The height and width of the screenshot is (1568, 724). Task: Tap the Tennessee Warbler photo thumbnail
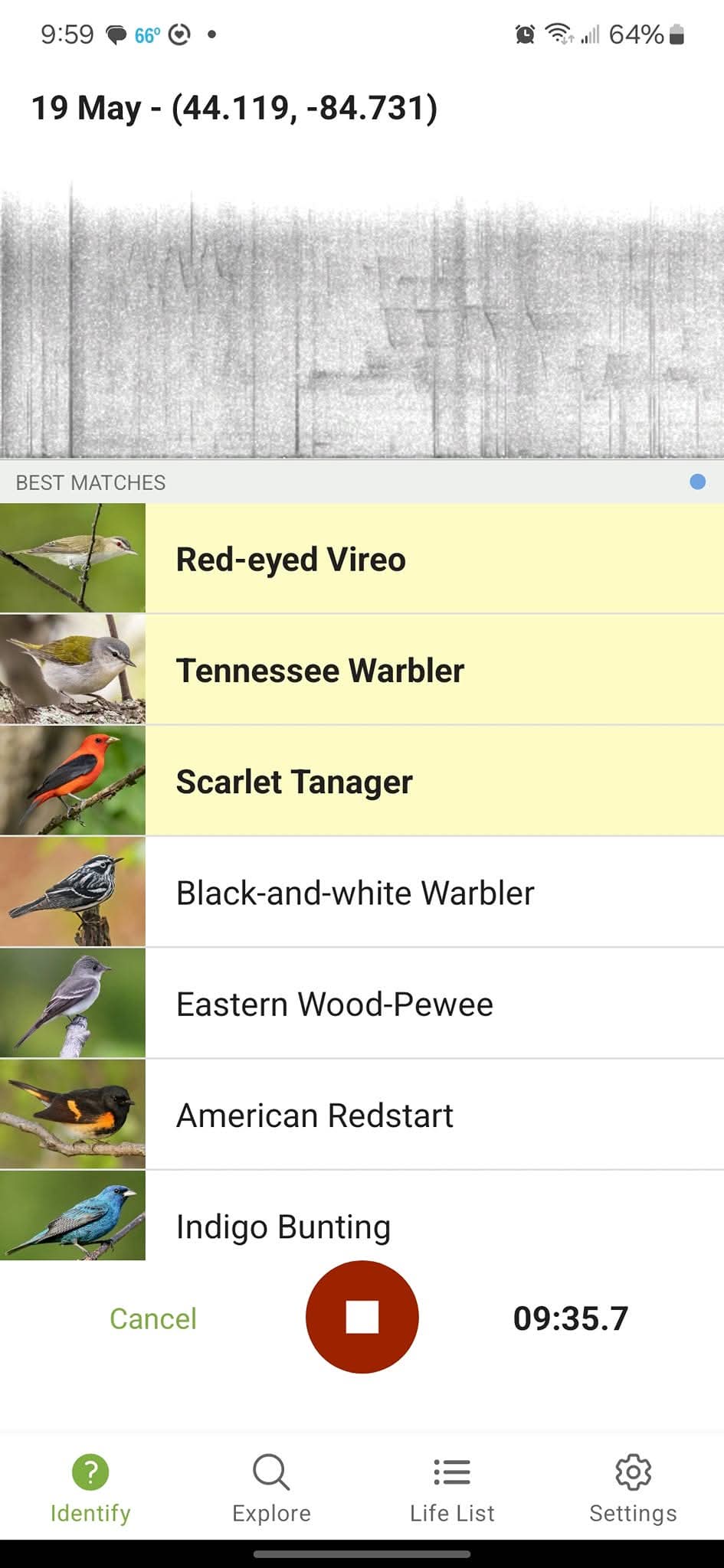73,669
